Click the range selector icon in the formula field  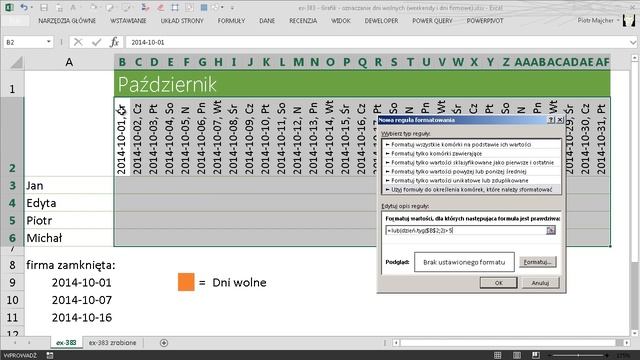pos(551,231)
